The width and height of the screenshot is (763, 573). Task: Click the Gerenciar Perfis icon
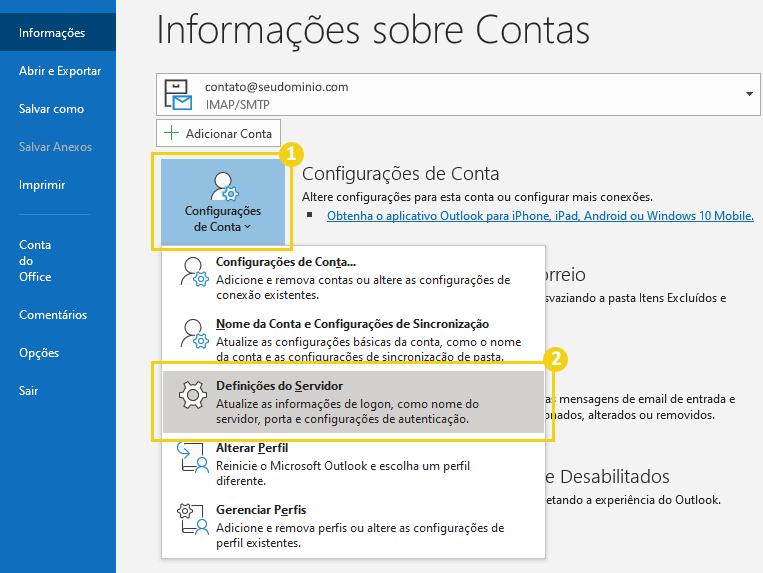click(x=191, y=519)
